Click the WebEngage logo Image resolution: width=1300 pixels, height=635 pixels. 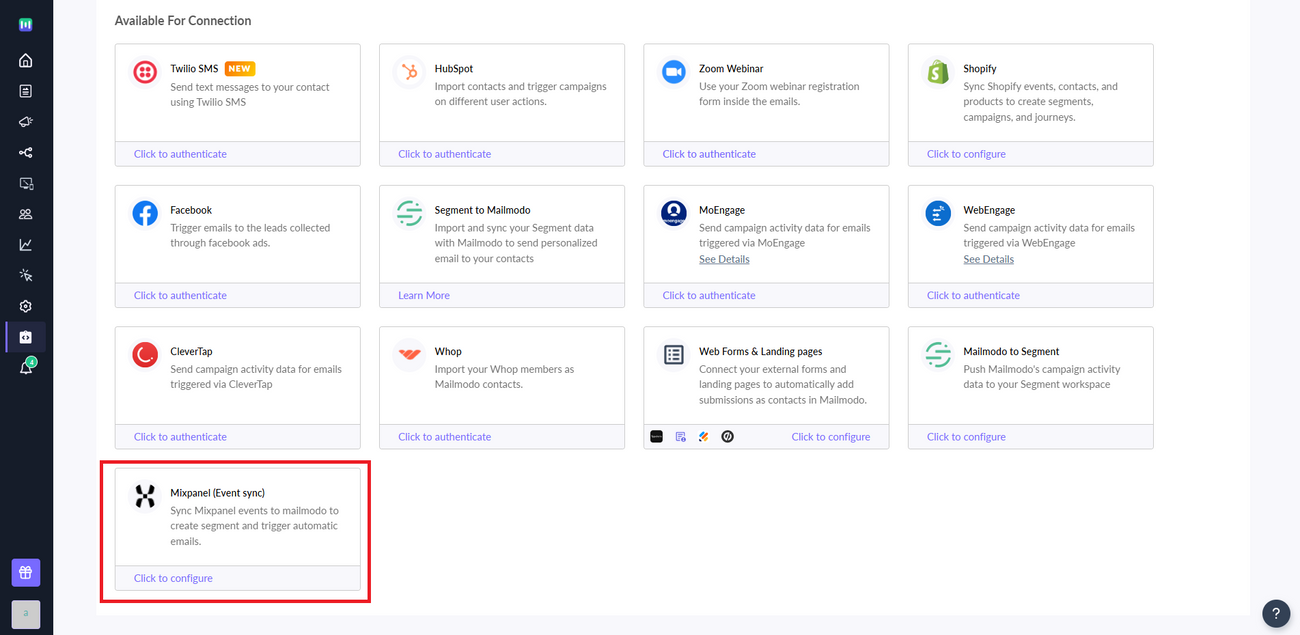click(938, 214)
